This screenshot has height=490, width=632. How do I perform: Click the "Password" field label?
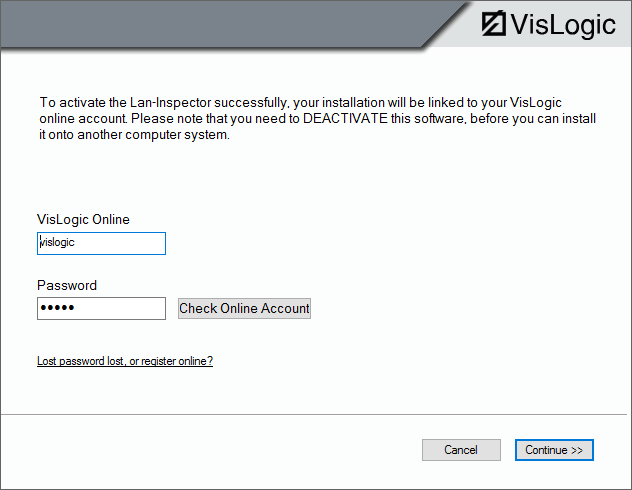[67, 285]
